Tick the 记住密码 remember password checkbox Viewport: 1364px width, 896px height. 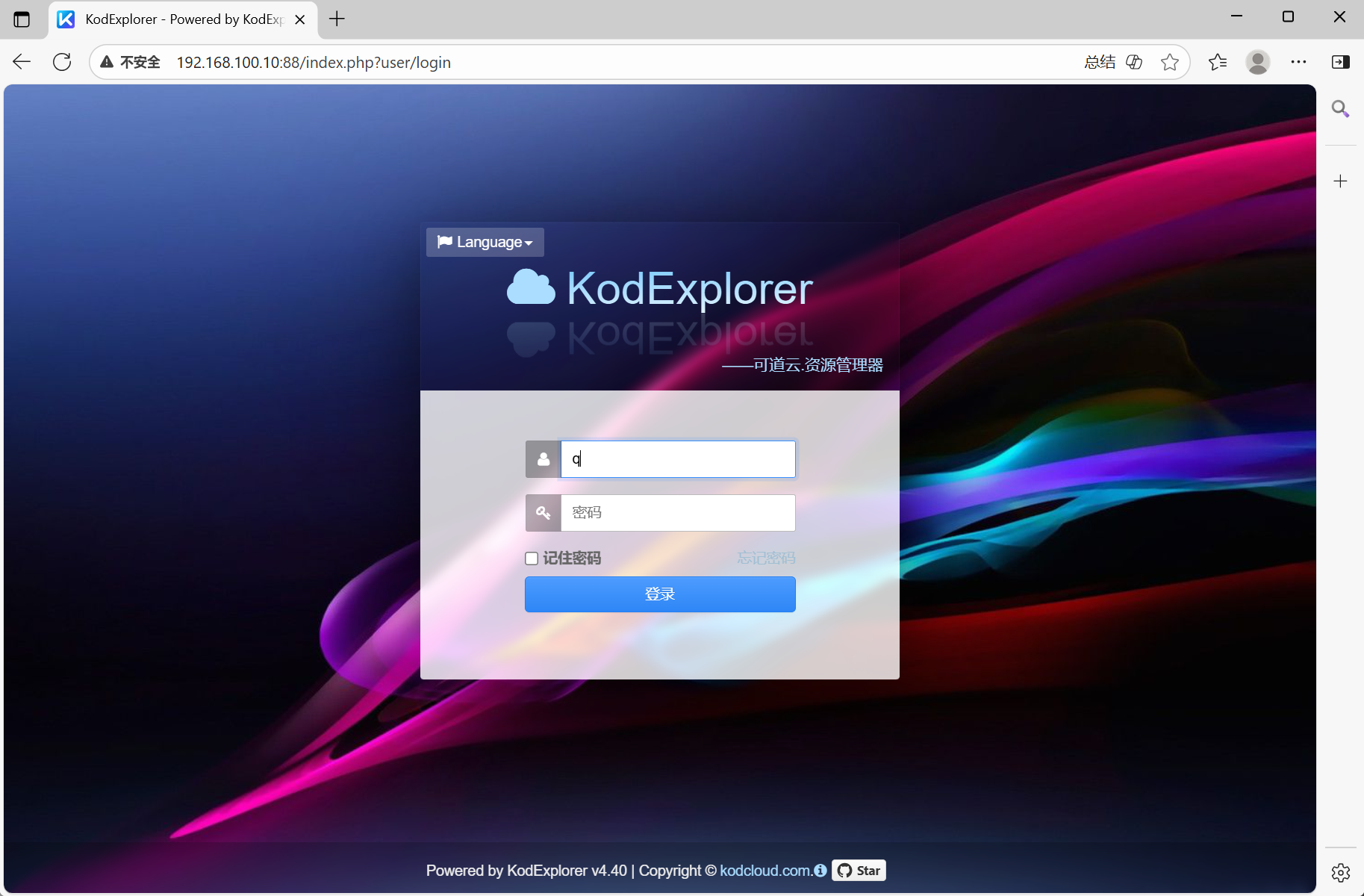coord(532,559)
